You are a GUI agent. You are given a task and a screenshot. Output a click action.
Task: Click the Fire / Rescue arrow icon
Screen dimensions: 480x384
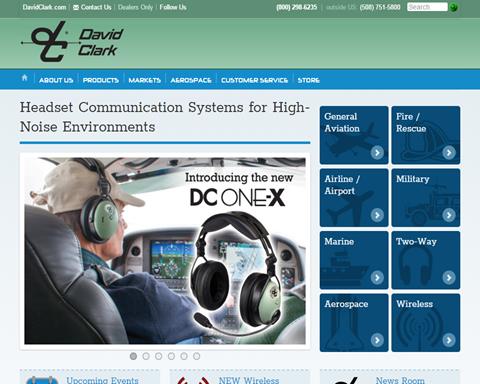point(449,153)
